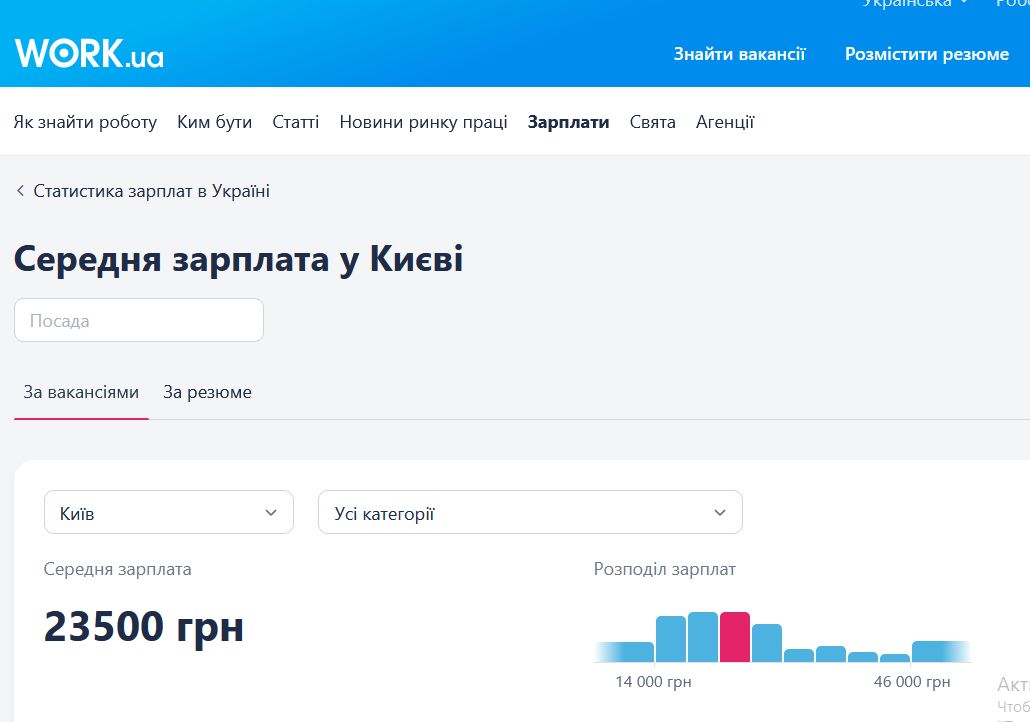Click the back chevron before Статистика зарплат
Screen dimensions: 1030x722
(20, 191)
